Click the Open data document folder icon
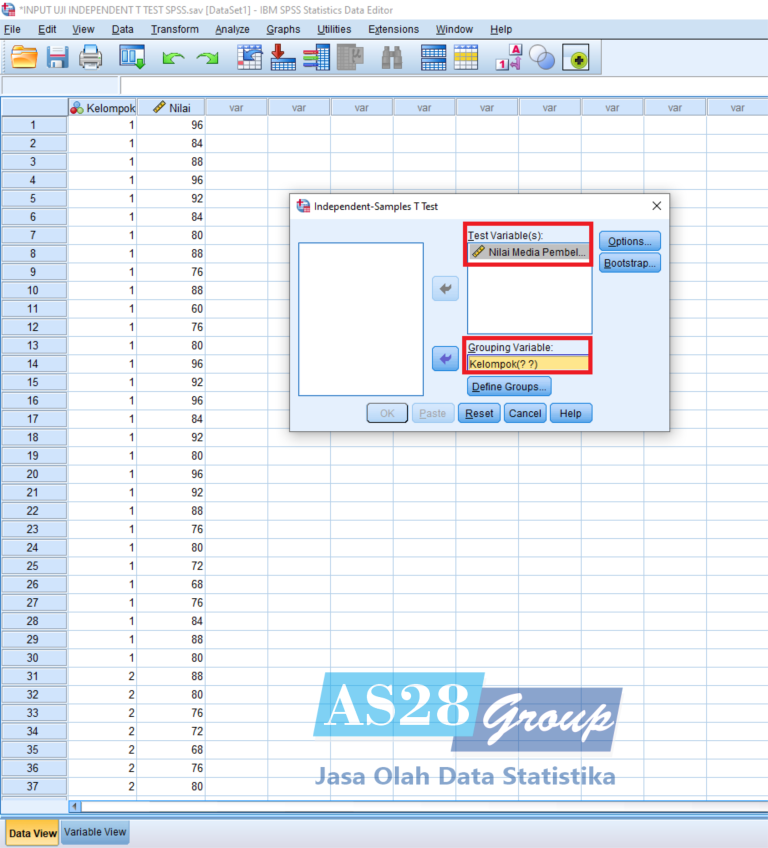The width and height of the screenshot is (768, 848). [x=24, y=58]
